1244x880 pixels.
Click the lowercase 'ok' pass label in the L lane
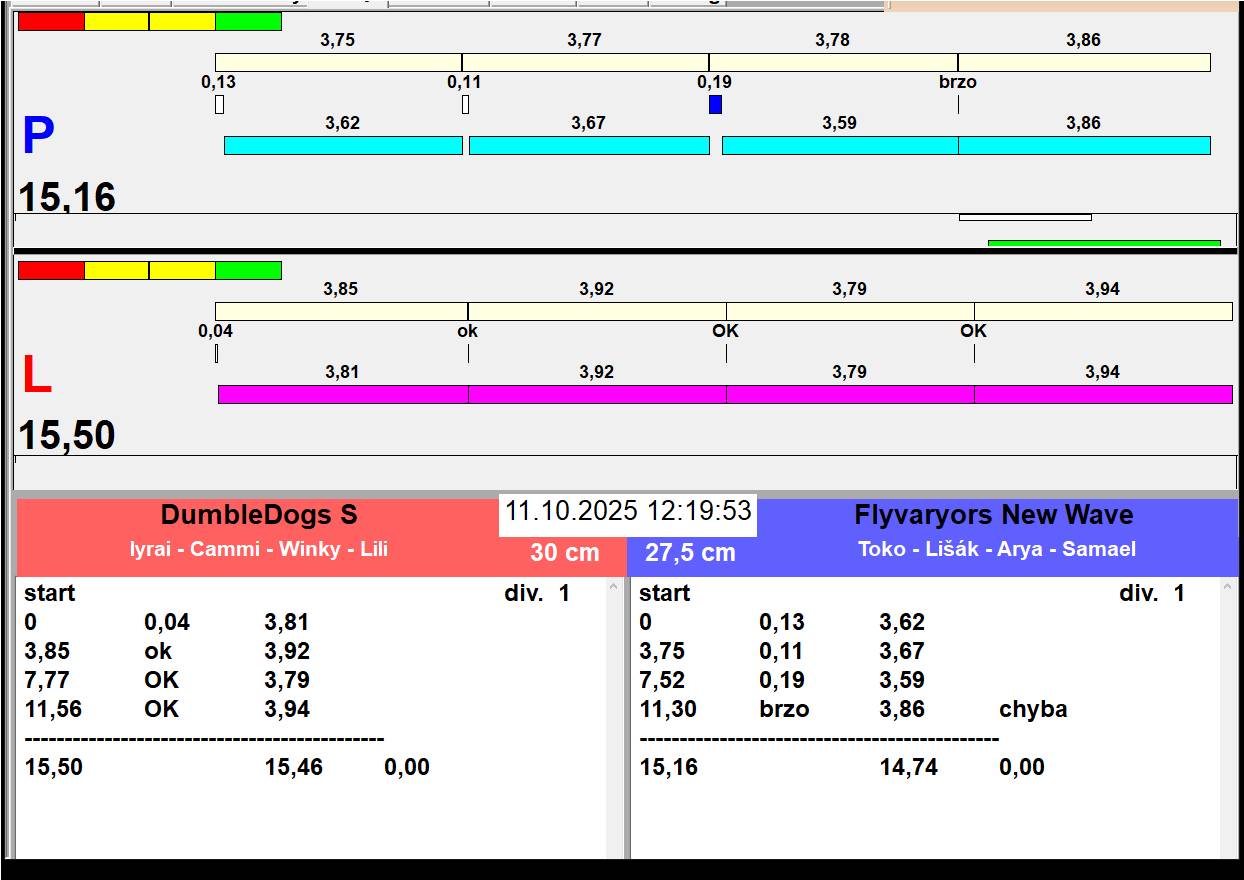click(x=467, y=331)
